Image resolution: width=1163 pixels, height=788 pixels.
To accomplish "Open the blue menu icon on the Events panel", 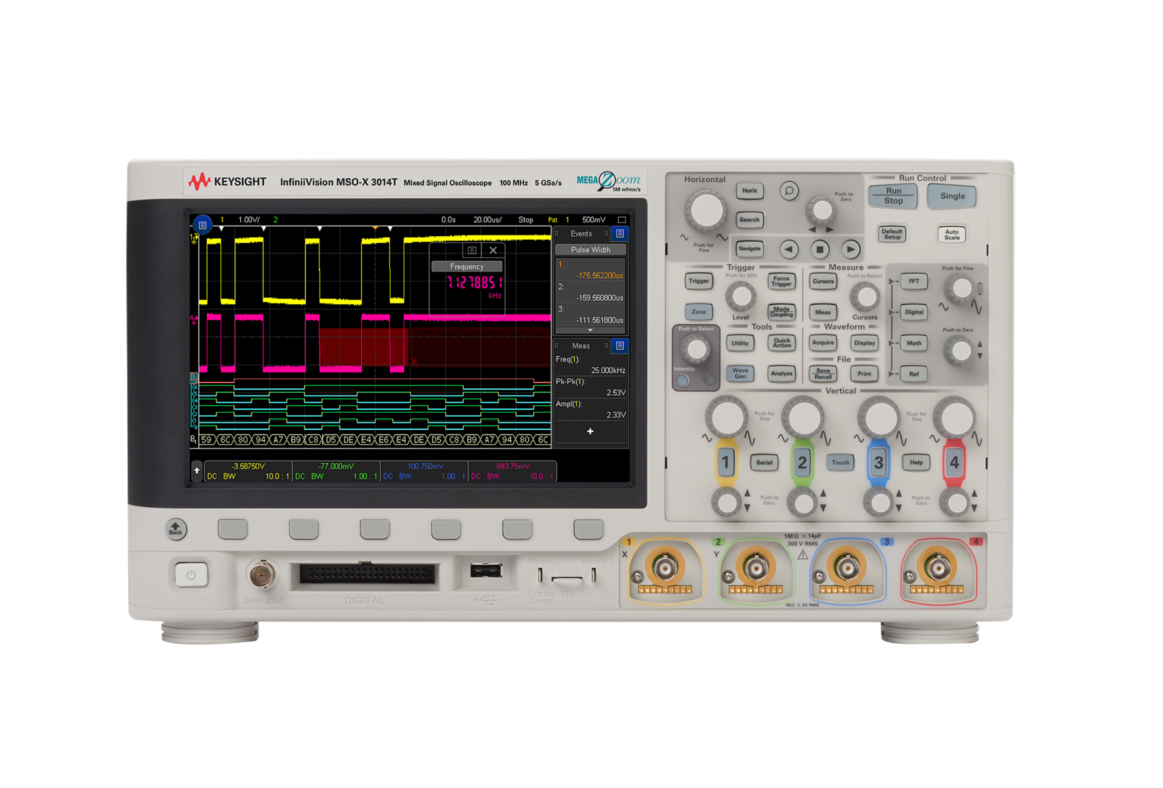I will (619, 233).
